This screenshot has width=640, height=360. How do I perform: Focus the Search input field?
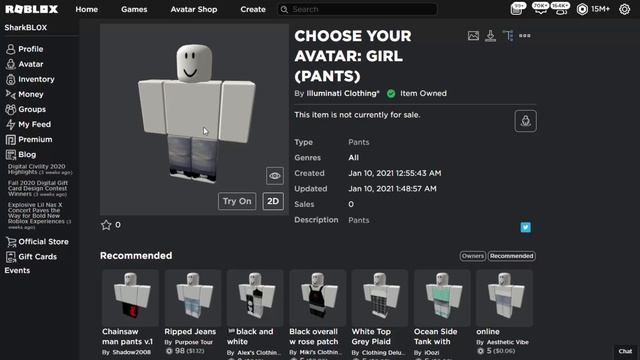[x=358, y=9]
